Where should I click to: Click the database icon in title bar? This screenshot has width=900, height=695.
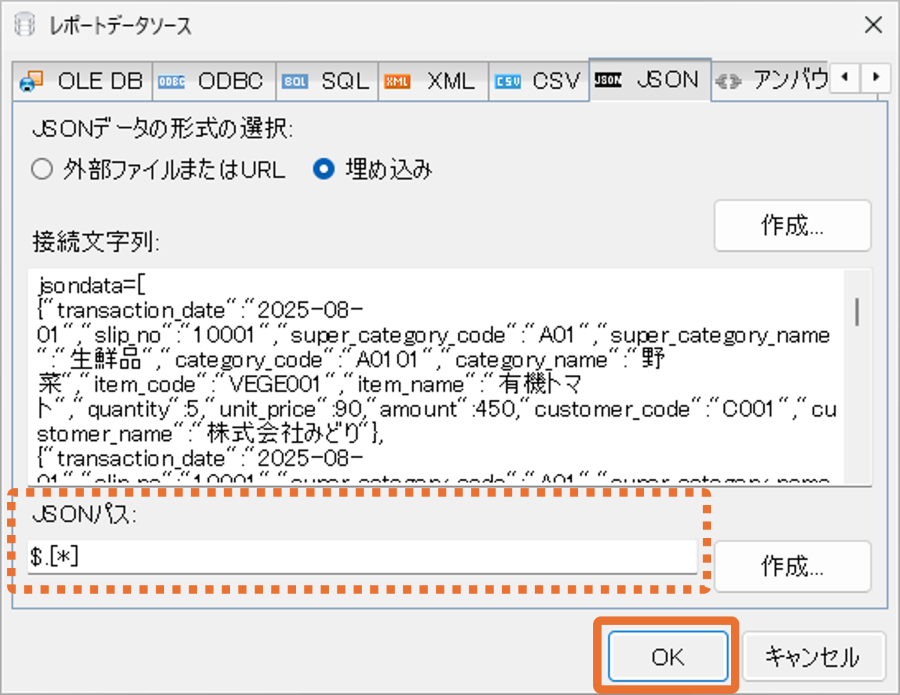pyautogui.click(x=25, y=25)
